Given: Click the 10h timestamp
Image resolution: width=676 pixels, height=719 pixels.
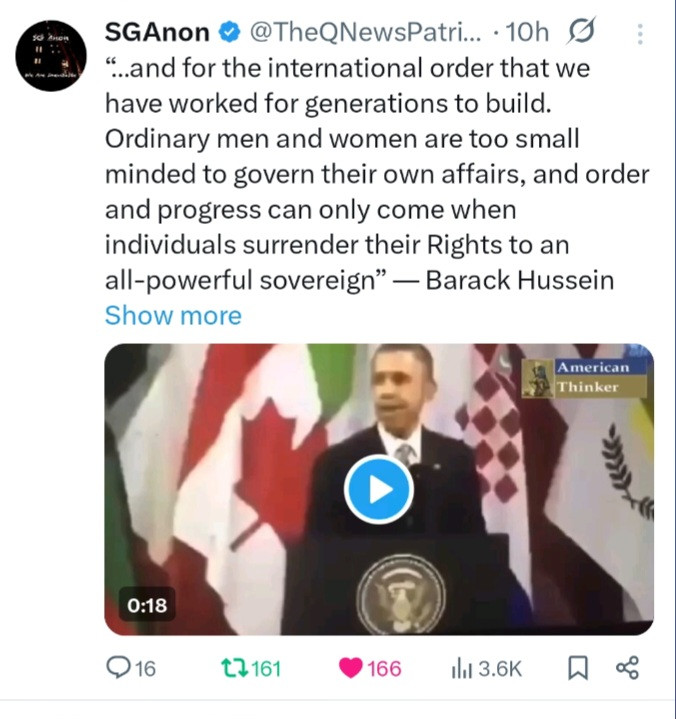Looking at the screenshot, I should coord(527,33).
